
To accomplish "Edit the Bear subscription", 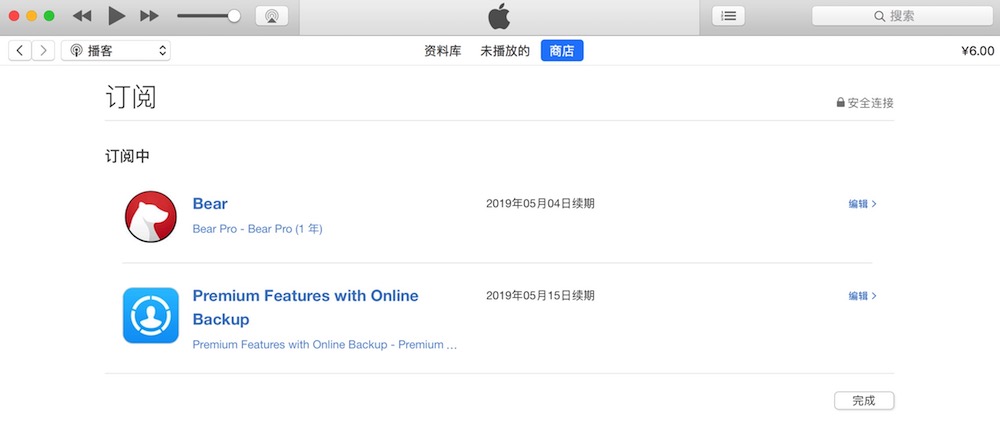I will tap(862, 204).
